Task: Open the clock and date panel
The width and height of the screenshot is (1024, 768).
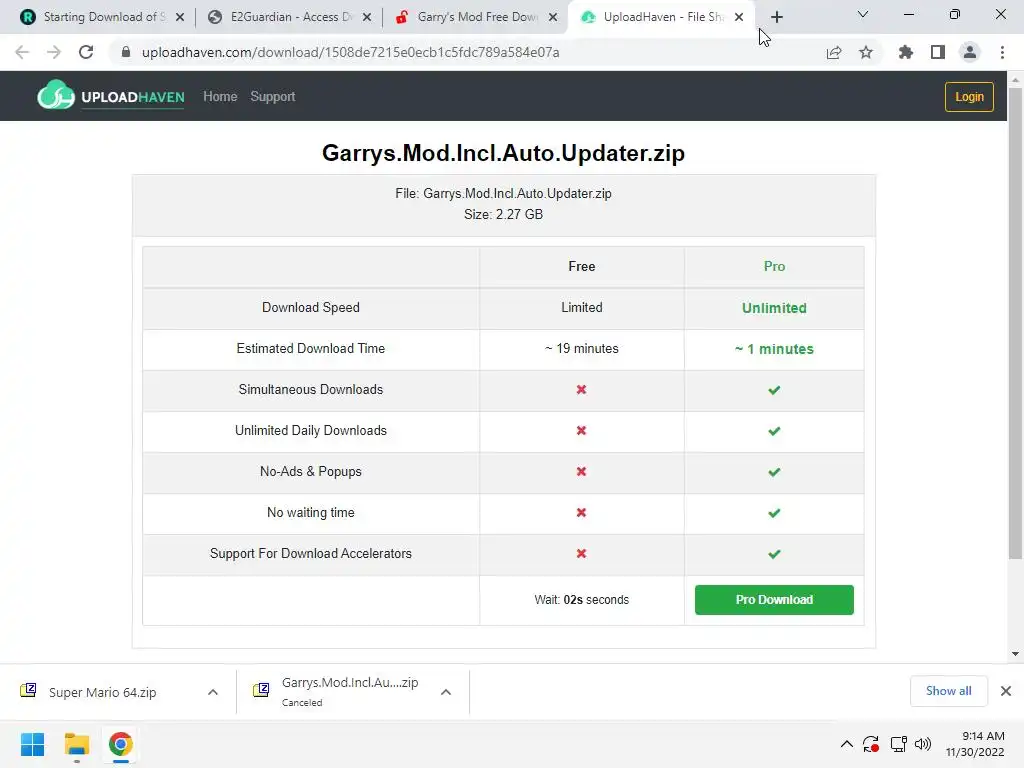Action: [x=975, y=744]
